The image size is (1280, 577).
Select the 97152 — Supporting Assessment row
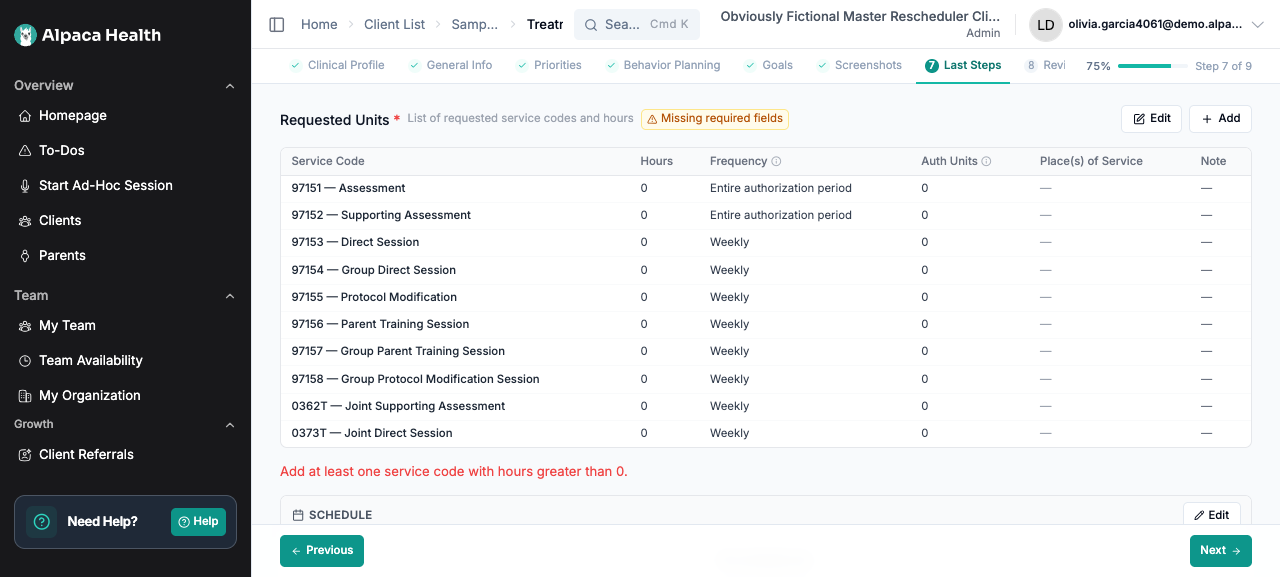[765, 216]
